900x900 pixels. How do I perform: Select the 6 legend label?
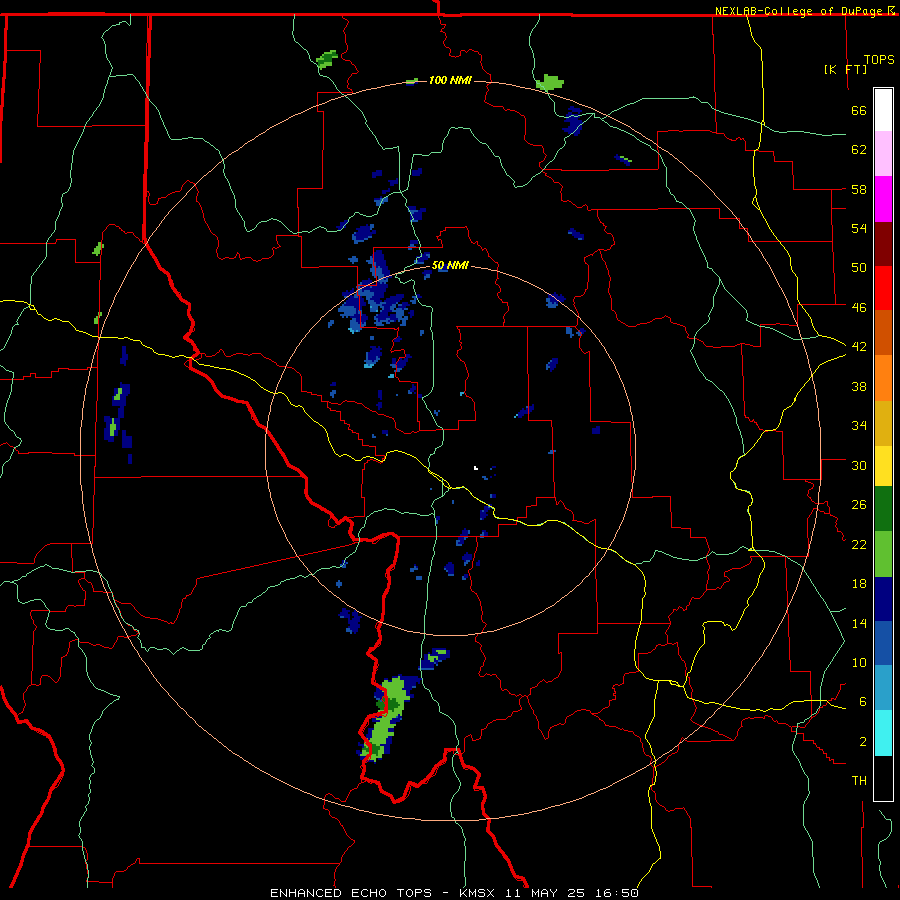pyautogui.click(x=863, y=702)
